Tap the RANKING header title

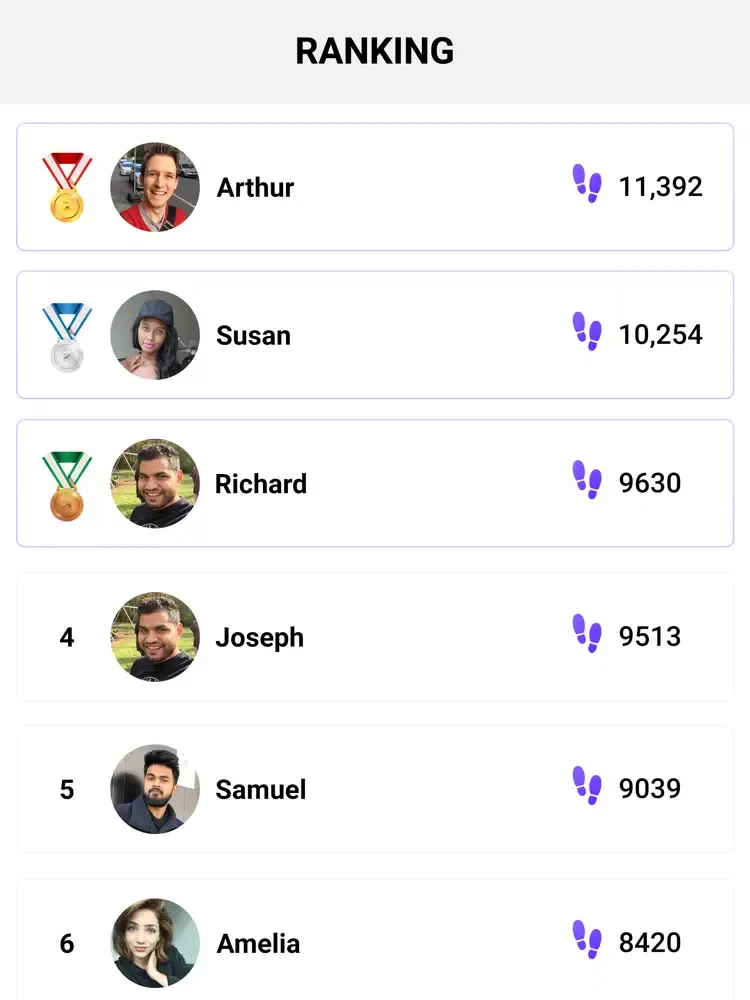point(375,51)
